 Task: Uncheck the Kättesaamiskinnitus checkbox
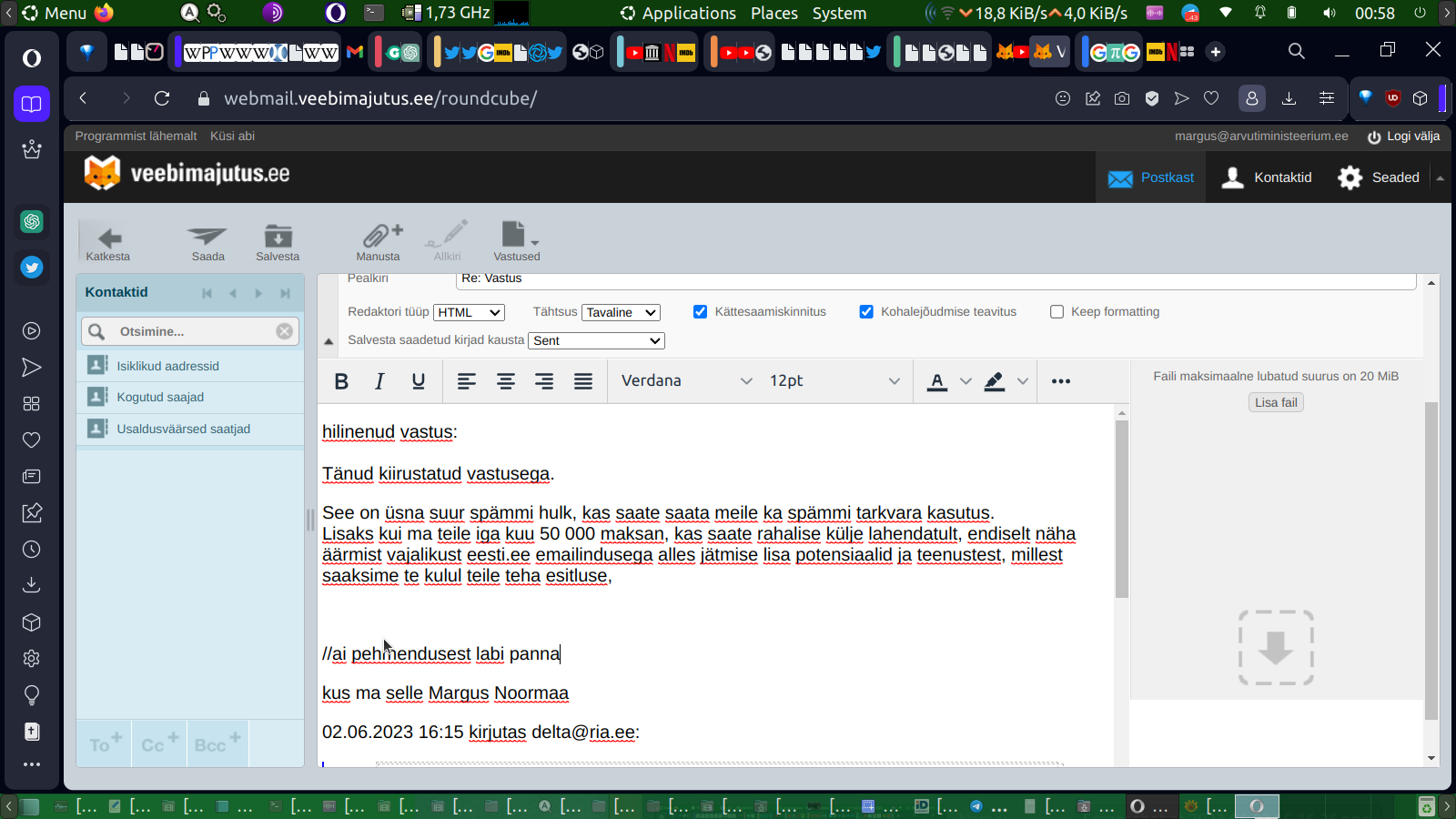(x=700, y=312)
